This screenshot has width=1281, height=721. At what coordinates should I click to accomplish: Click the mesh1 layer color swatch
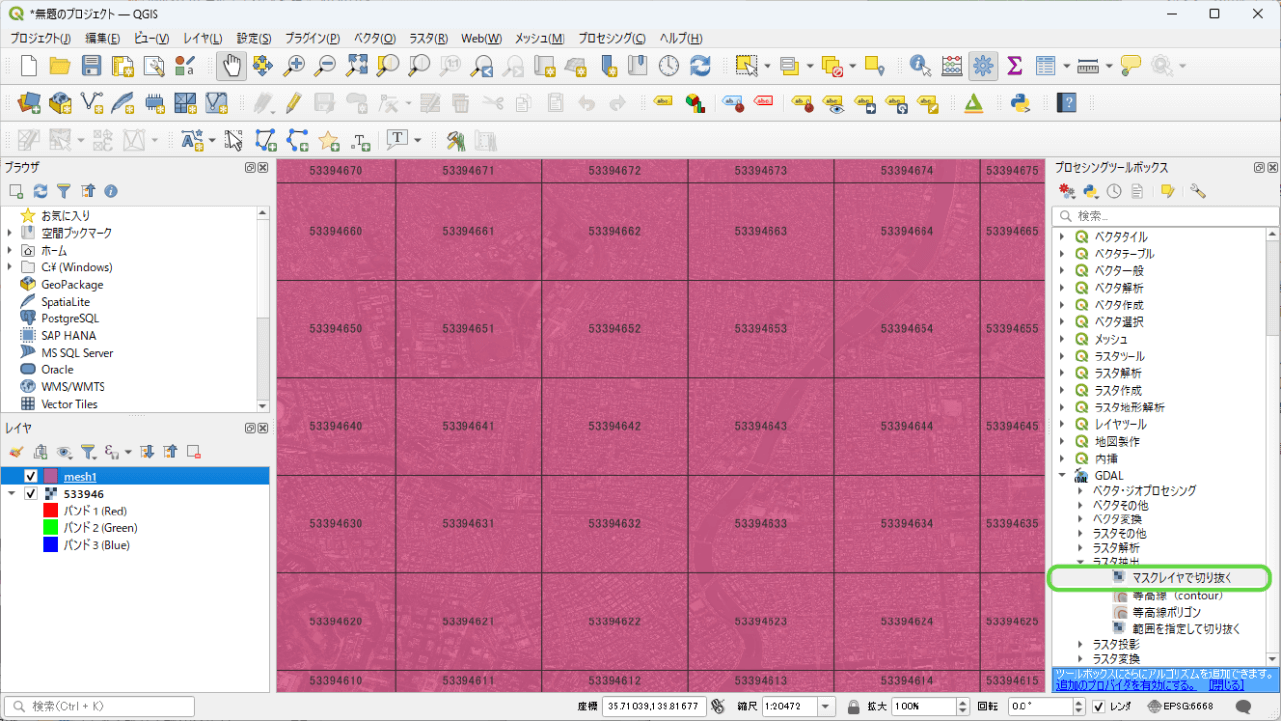51,477
